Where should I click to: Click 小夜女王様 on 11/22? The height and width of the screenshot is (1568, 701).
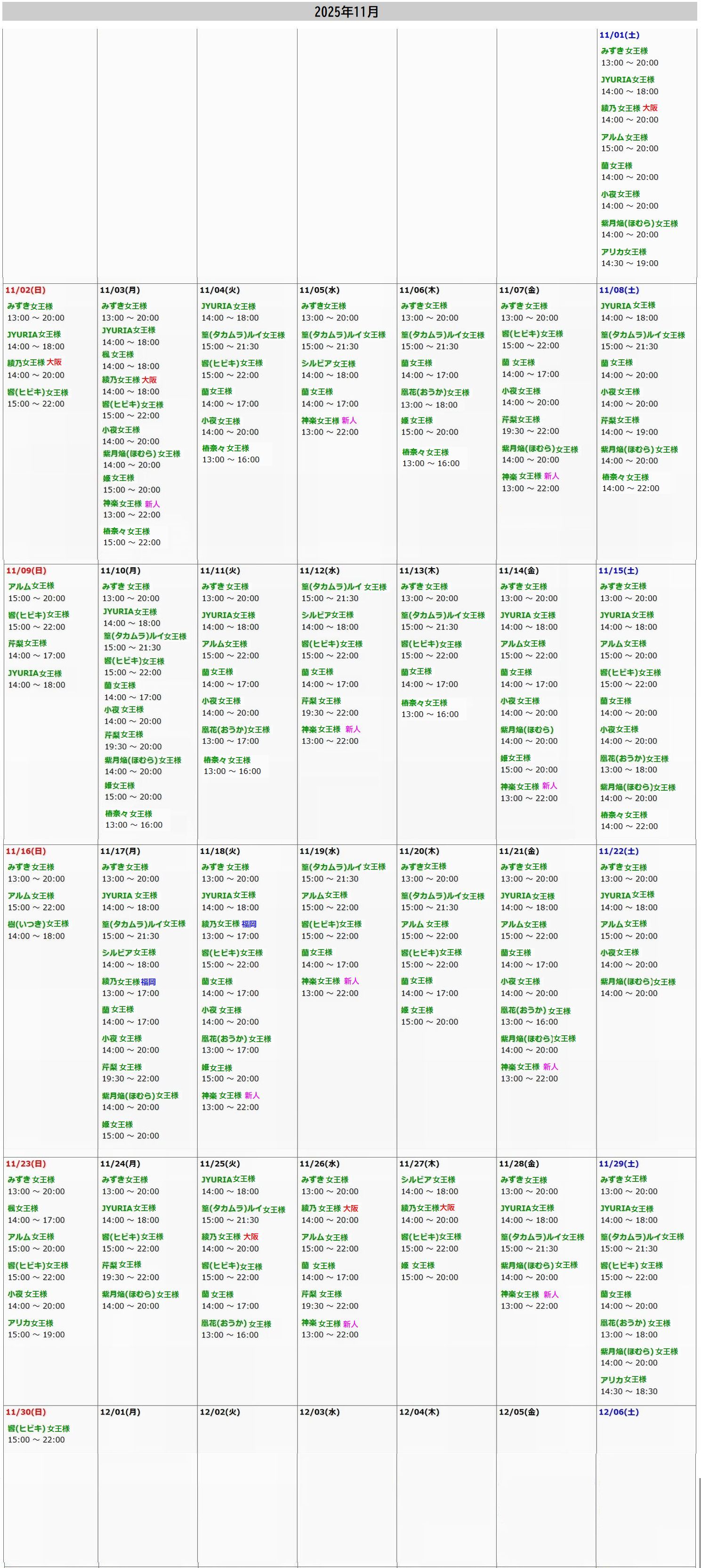click(x=620, y=953)
